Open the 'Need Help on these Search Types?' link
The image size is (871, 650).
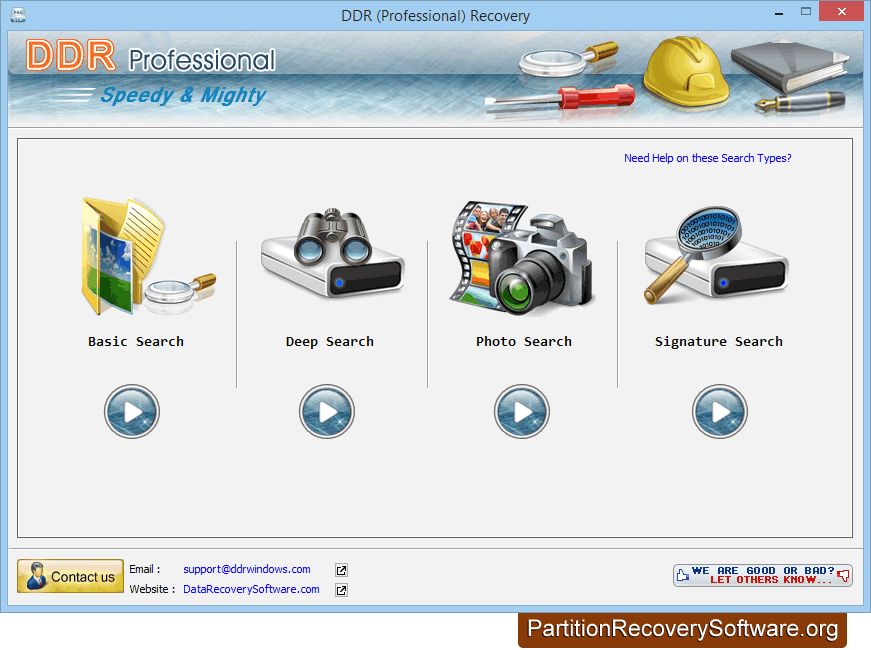tap(707, 158)
